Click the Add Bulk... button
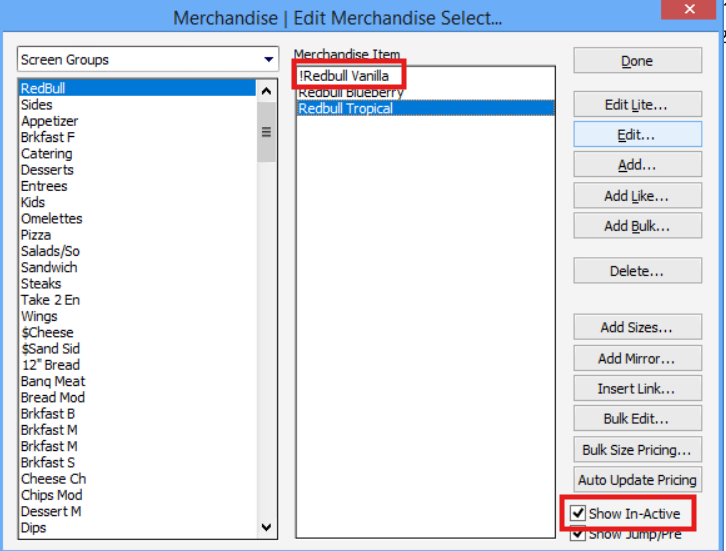The image size is (726, 551). [x=637, y=226]
